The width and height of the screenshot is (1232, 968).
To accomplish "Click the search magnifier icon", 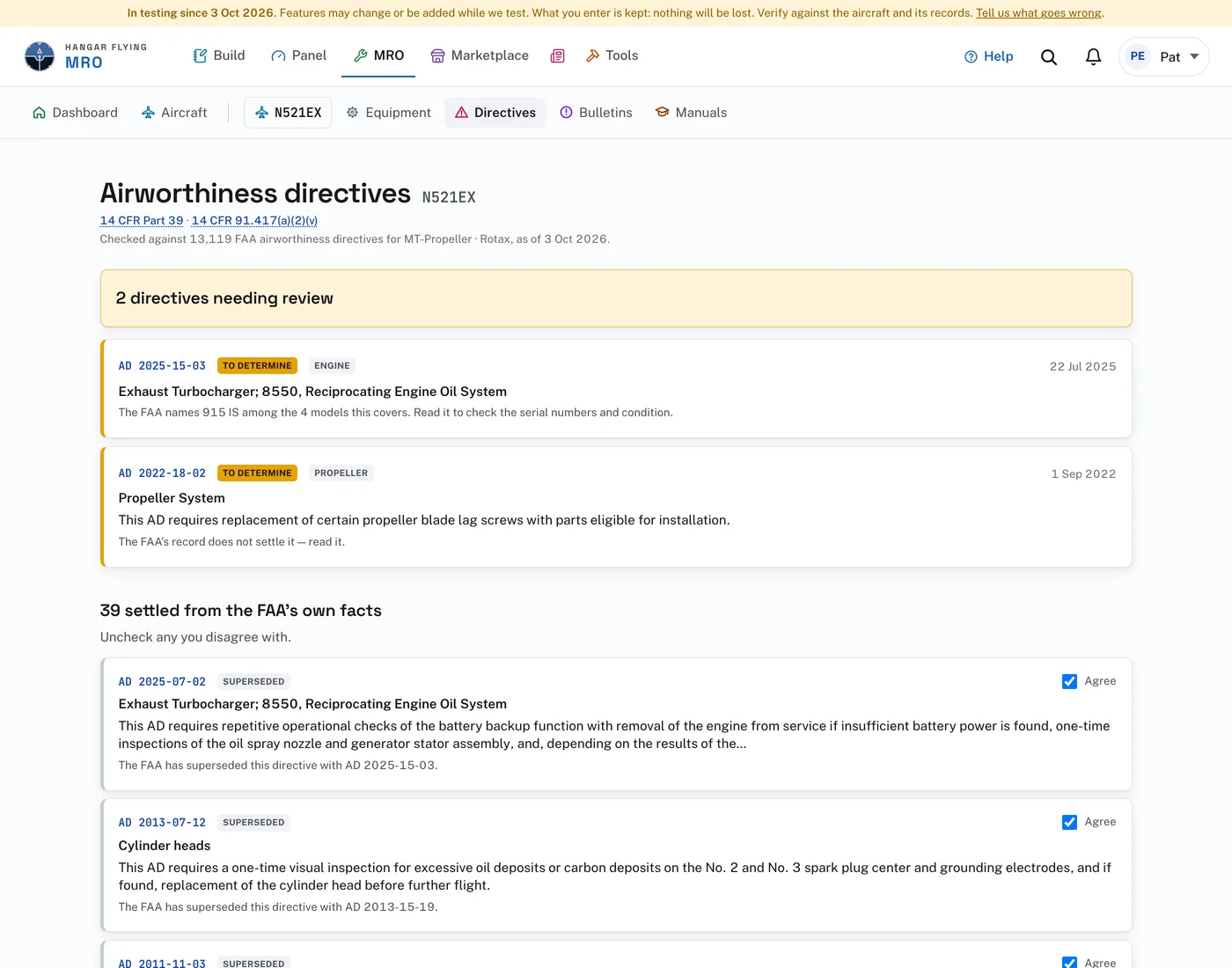I will point(1049,56).
